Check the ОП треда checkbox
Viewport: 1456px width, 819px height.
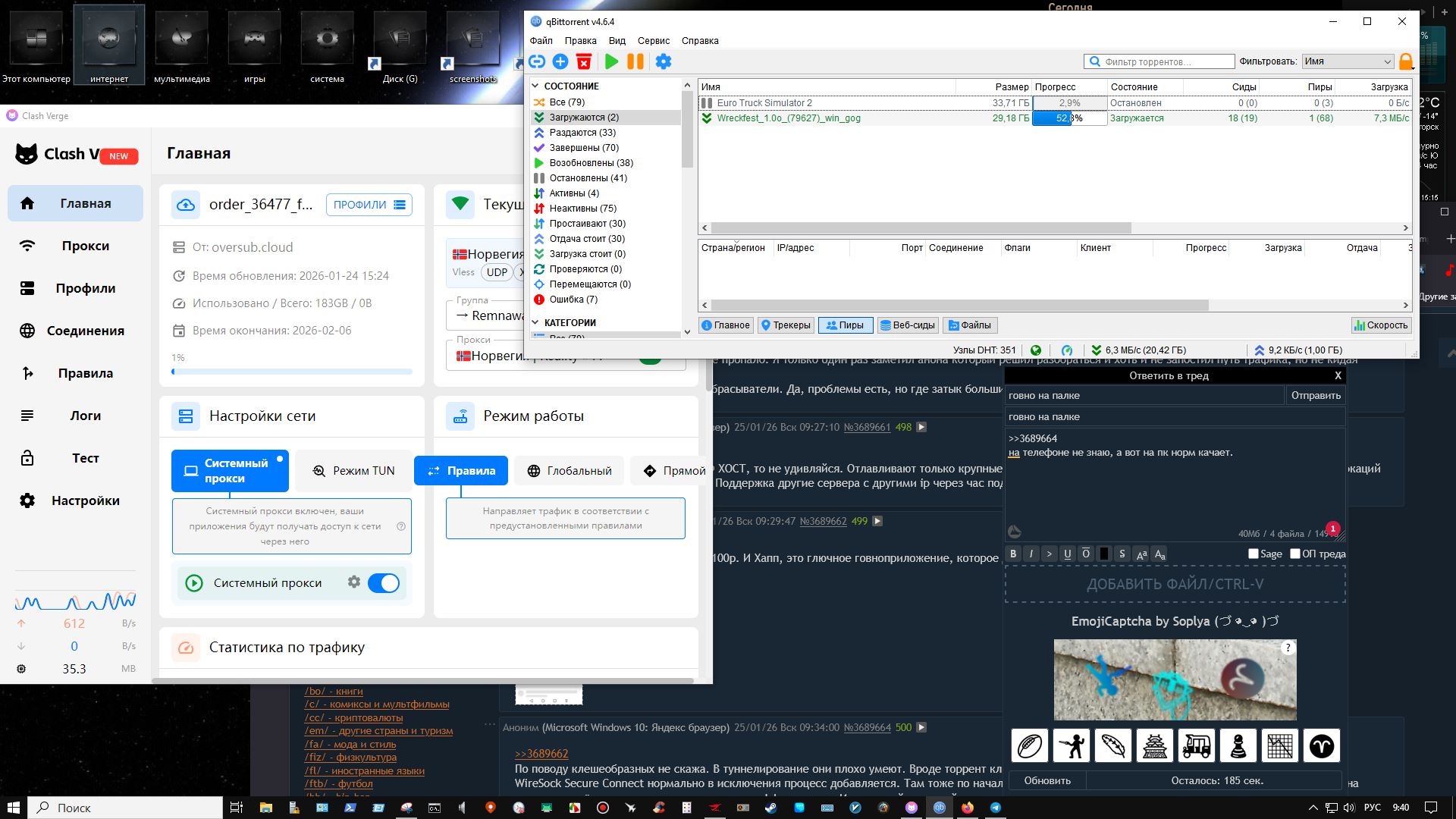click(1295, 554)
